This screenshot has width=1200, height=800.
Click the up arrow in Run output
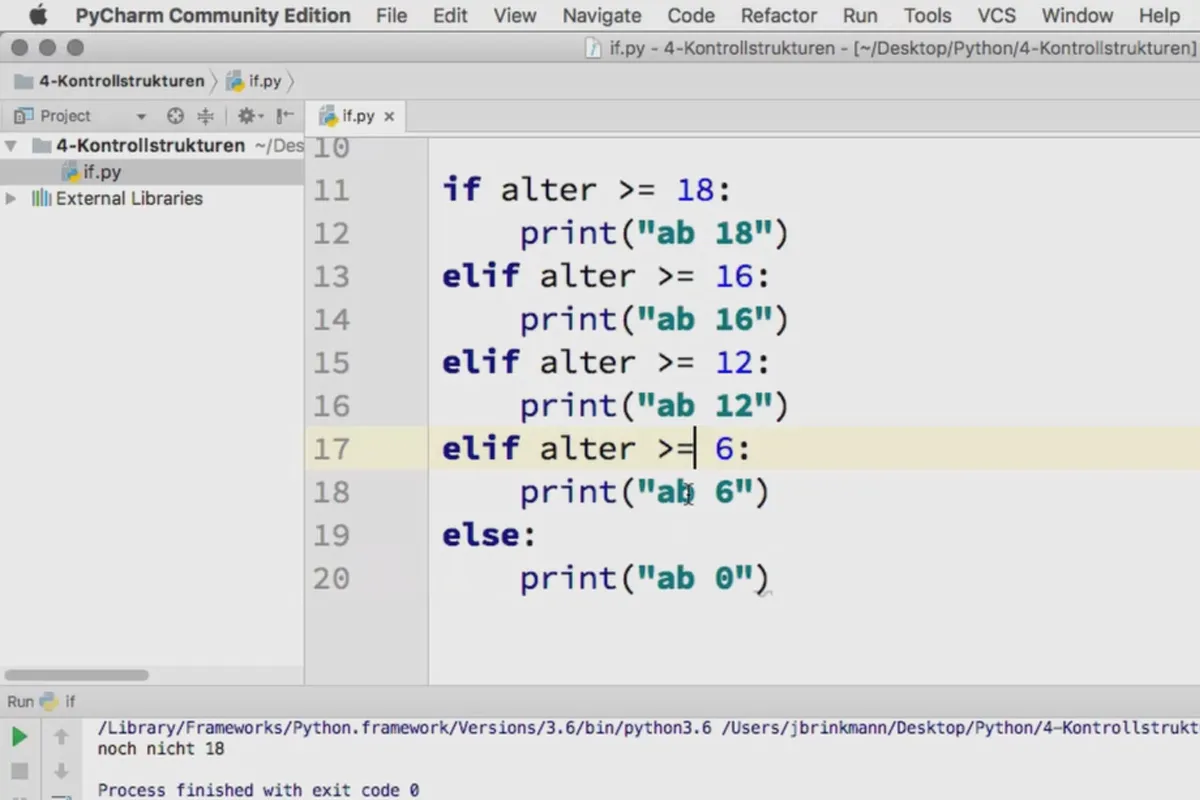pos(61,738)
